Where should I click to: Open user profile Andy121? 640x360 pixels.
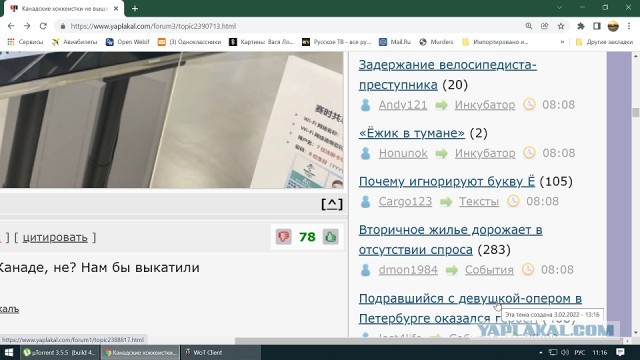(x=403, y=105)
